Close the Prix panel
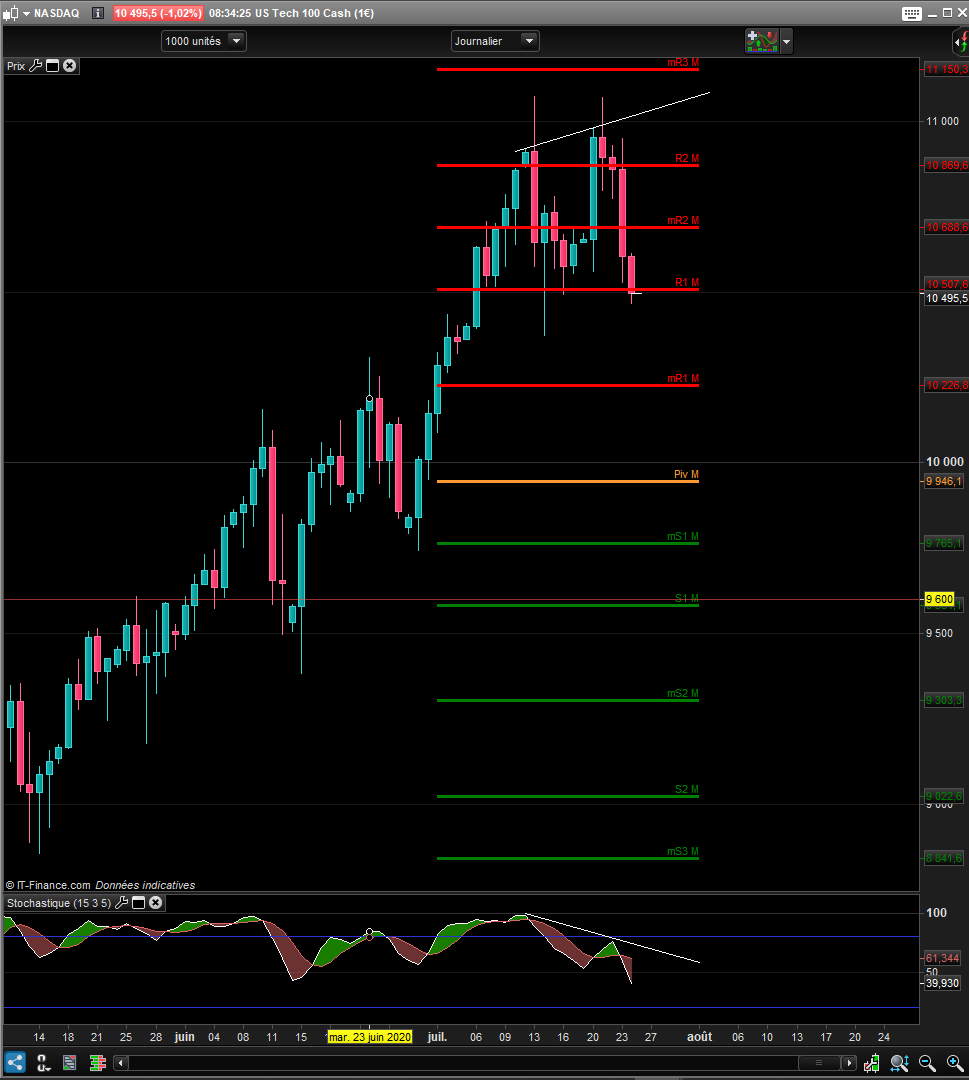 70,65
